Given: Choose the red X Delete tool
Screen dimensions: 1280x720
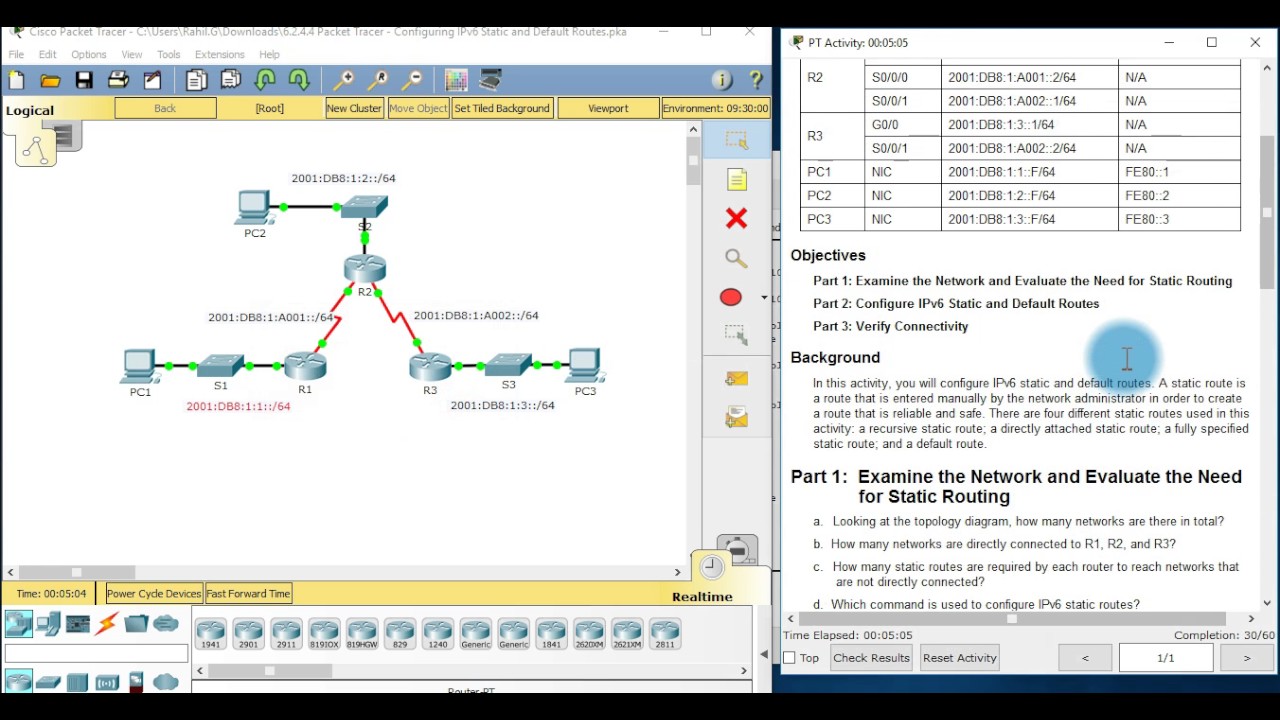Looking at the screenshot, I should [737, 218].
